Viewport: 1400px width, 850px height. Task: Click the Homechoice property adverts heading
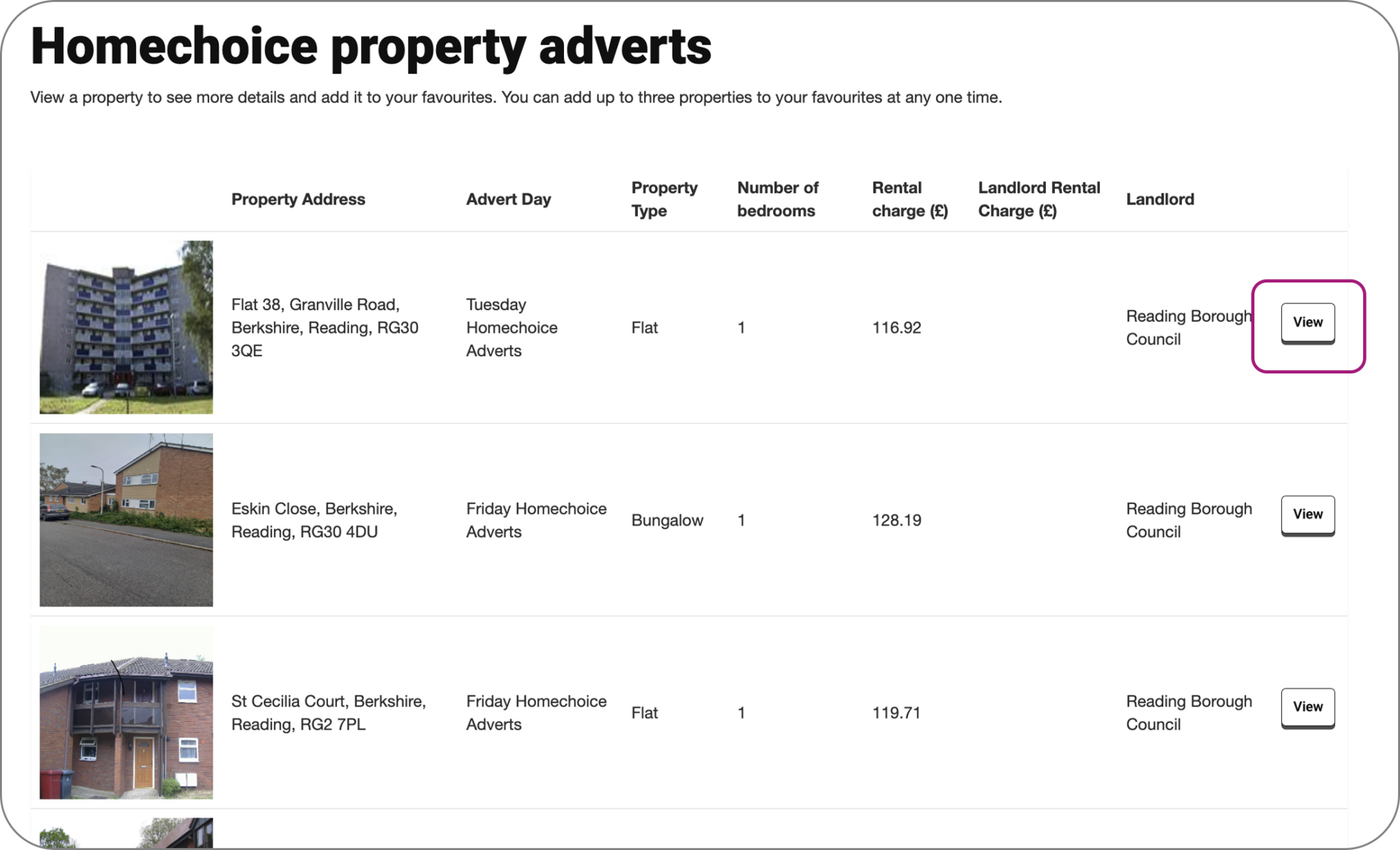[x=371, y=47]
